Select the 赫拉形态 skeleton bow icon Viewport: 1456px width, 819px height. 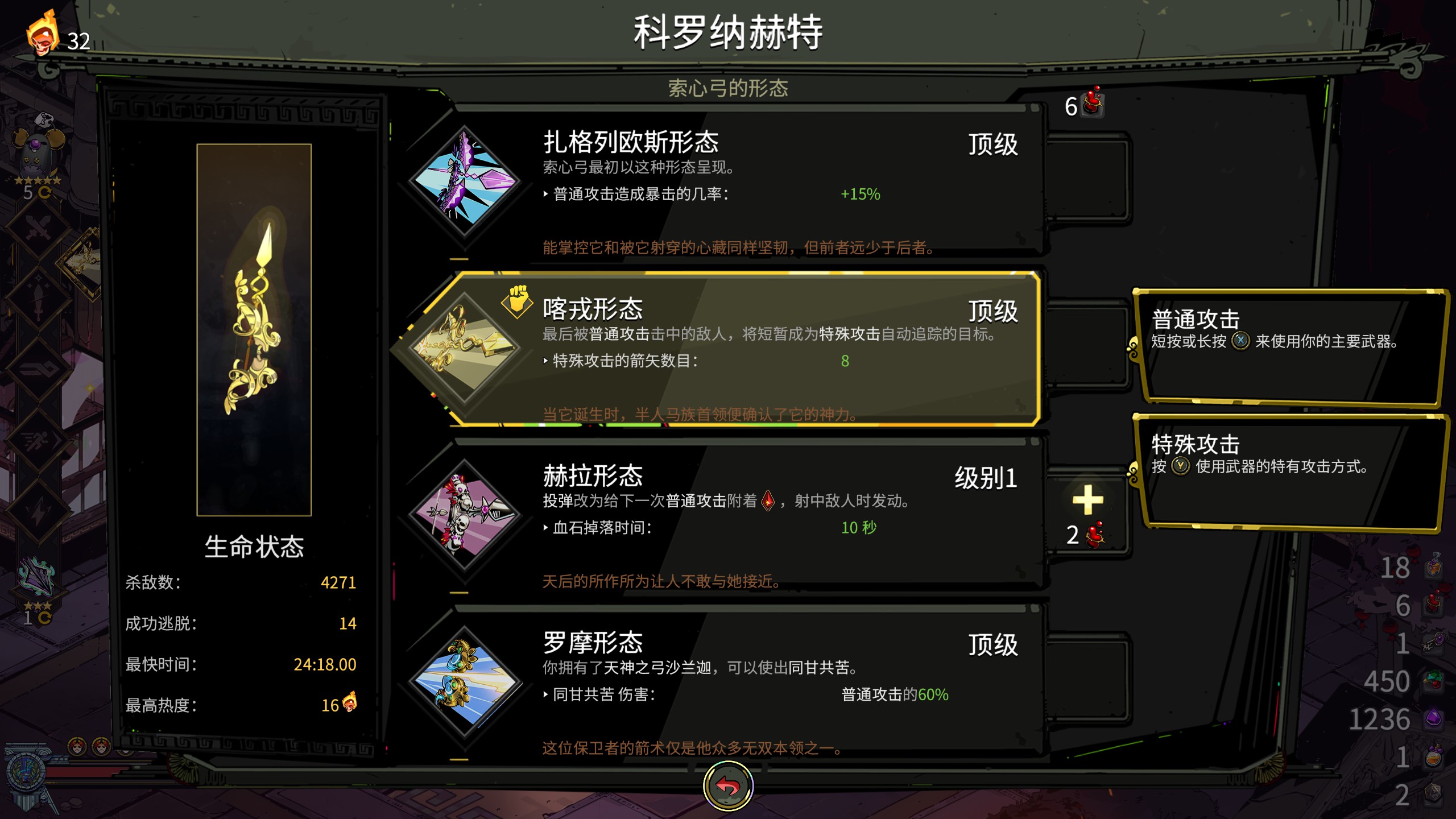465,515
